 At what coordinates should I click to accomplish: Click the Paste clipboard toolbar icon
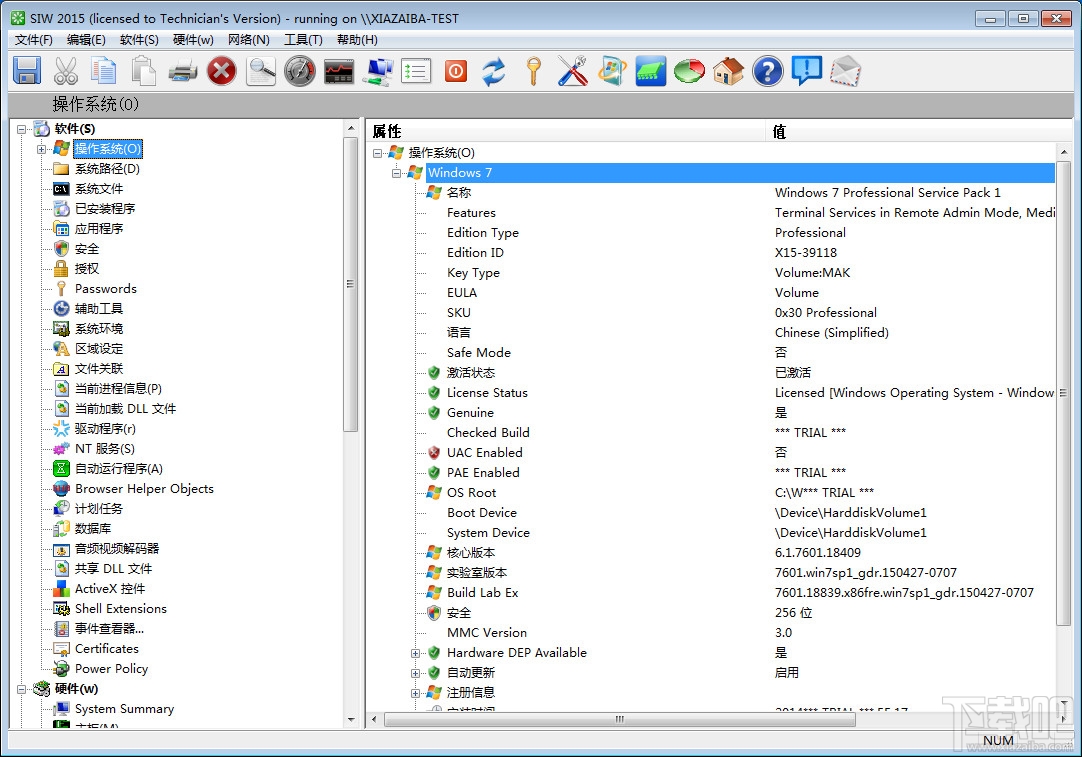(144, 71)
